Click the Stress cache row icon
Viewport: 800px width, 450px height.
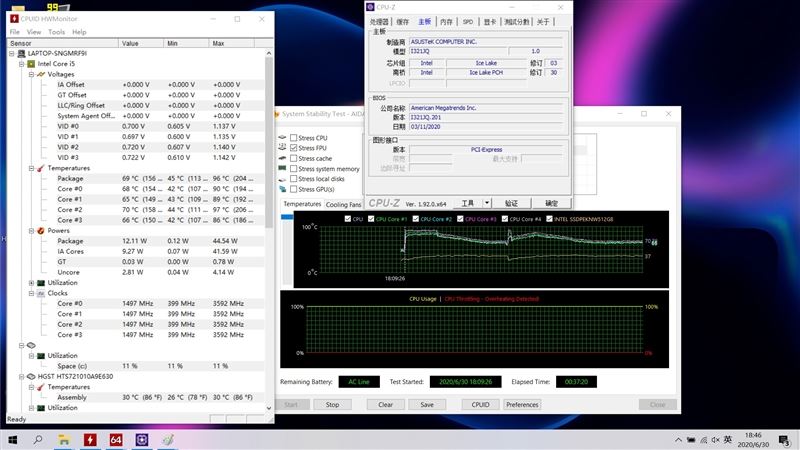[282, 158]
